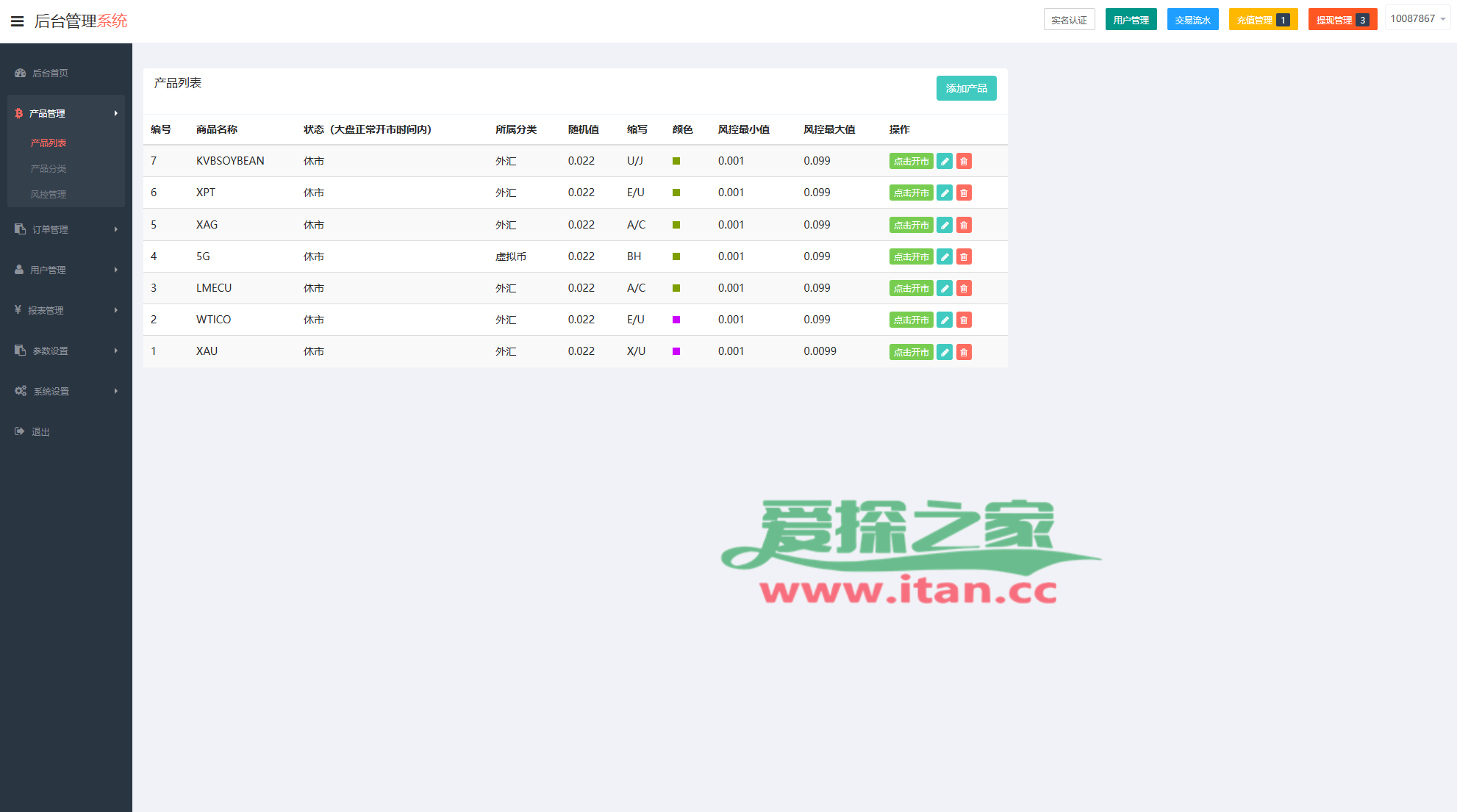Click delete trash icon for XPT row

[964, 193]
